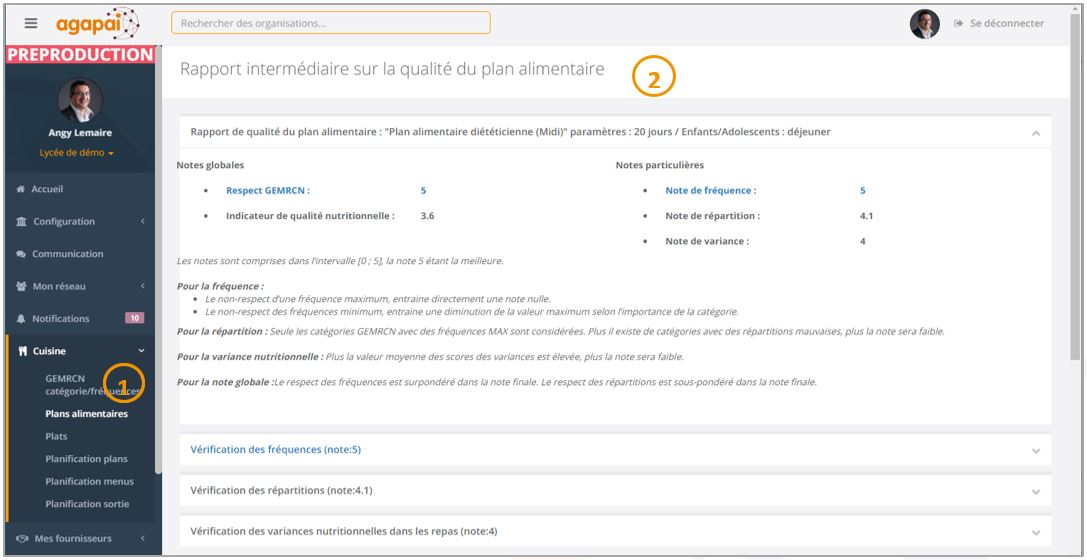Viewport: 1087px width, 560px height.
Task: Select Plans alimentaires in sidebar
Action: (x=86, y=414)
